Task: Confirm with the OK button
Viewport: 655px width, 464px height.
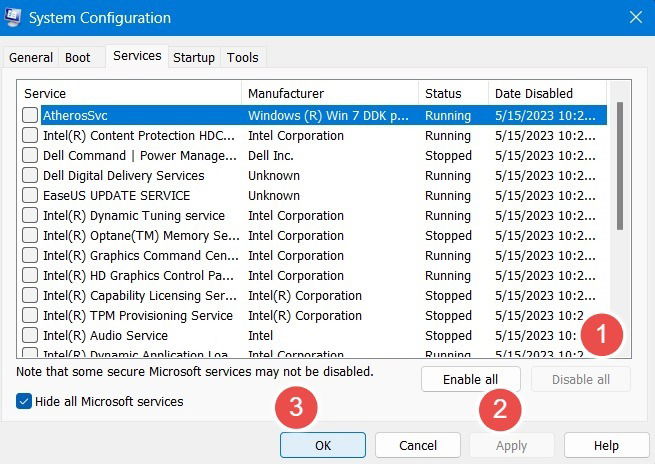Action: click(323, 445)
